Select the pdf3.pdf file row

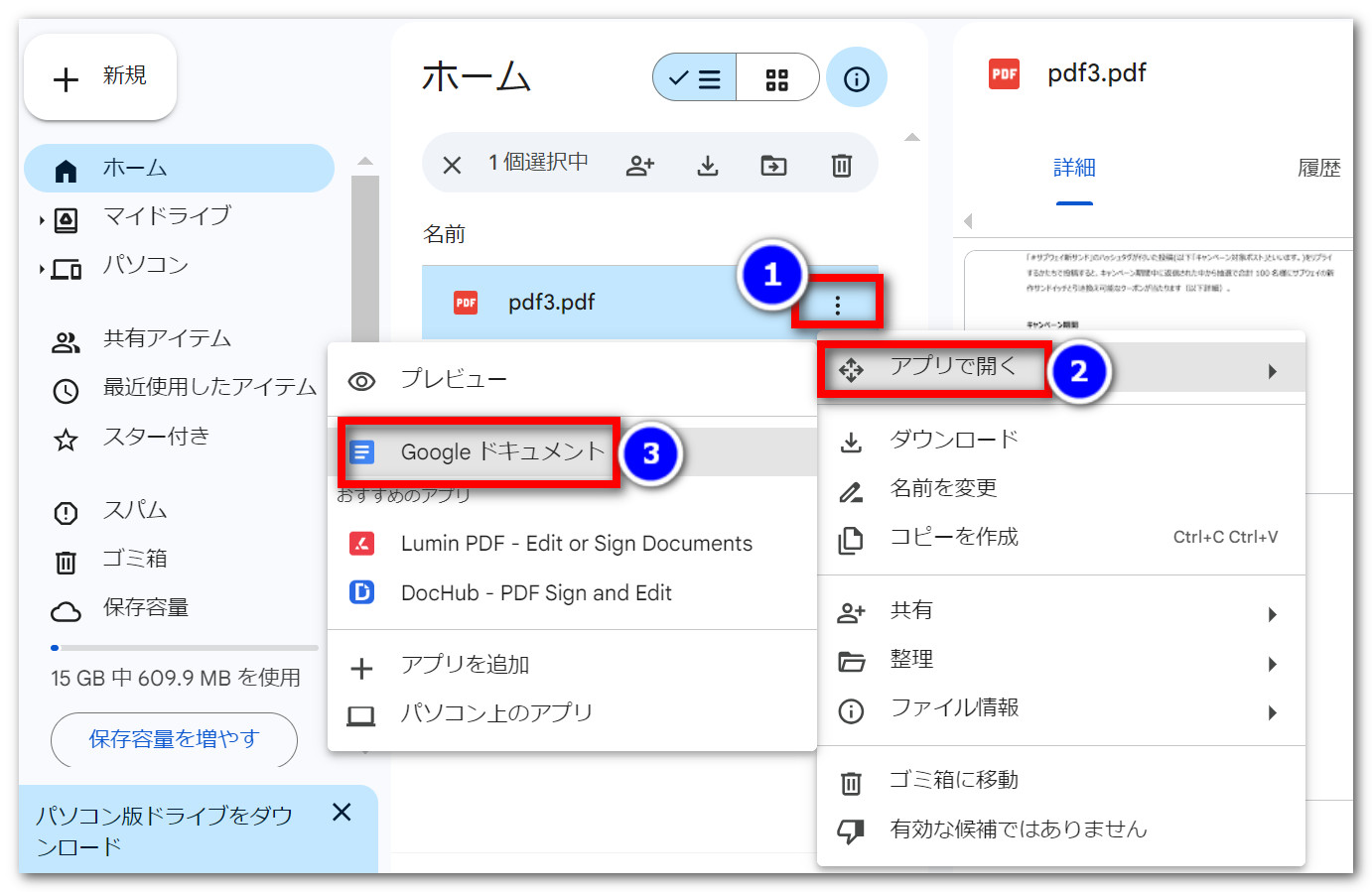[649, 303]
